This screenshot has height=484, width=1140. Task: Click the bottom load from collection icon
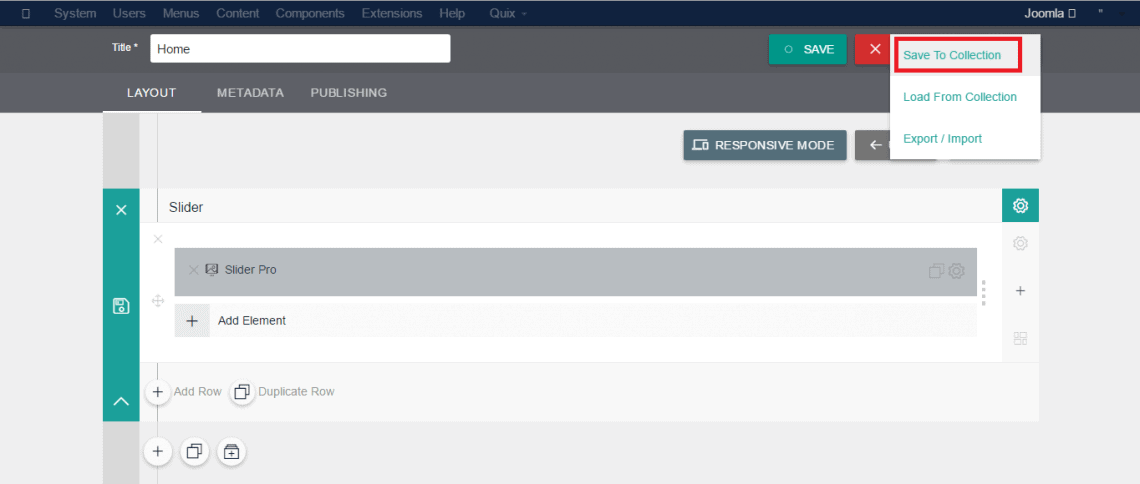coord(231,452)
